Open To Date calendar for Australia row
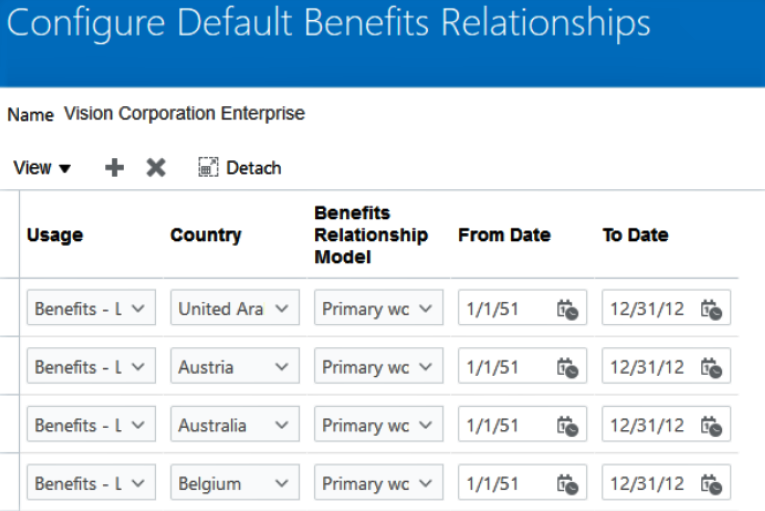Screen dimensions: 765x511 point(711,426)
